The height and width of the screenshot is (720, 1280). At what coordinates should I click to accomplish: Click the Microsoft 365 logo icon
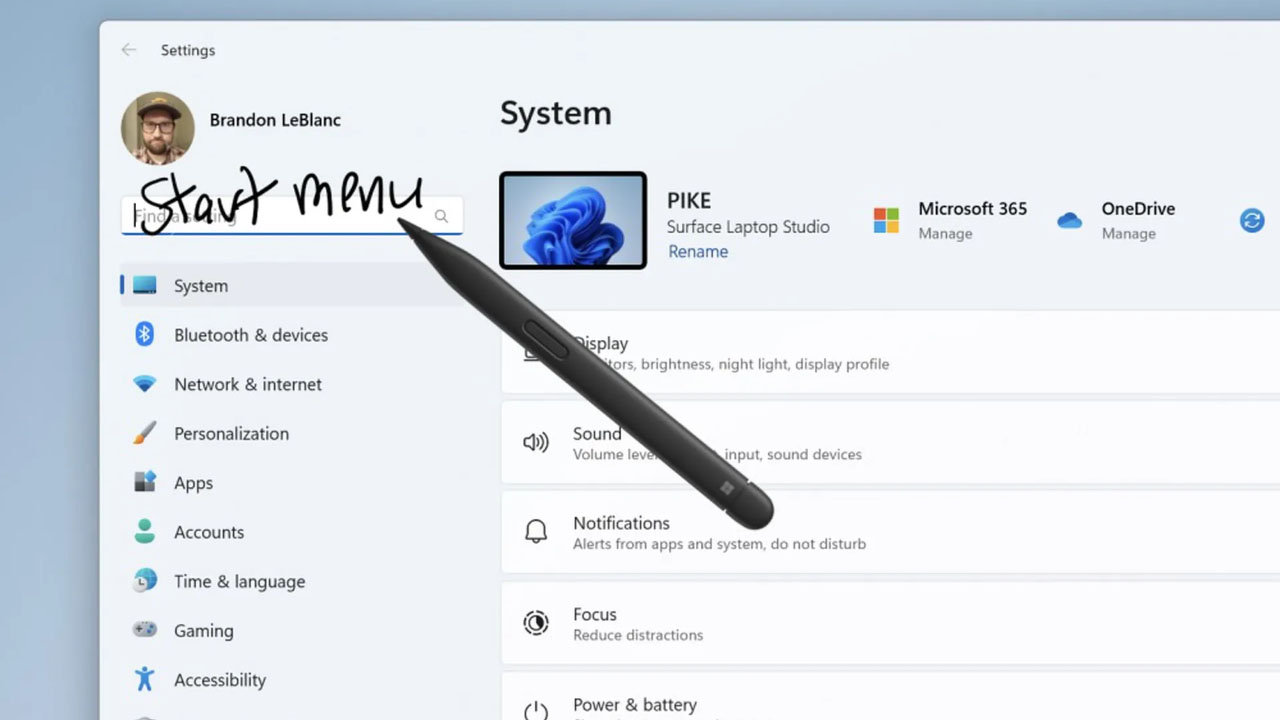tap(886, 220)
